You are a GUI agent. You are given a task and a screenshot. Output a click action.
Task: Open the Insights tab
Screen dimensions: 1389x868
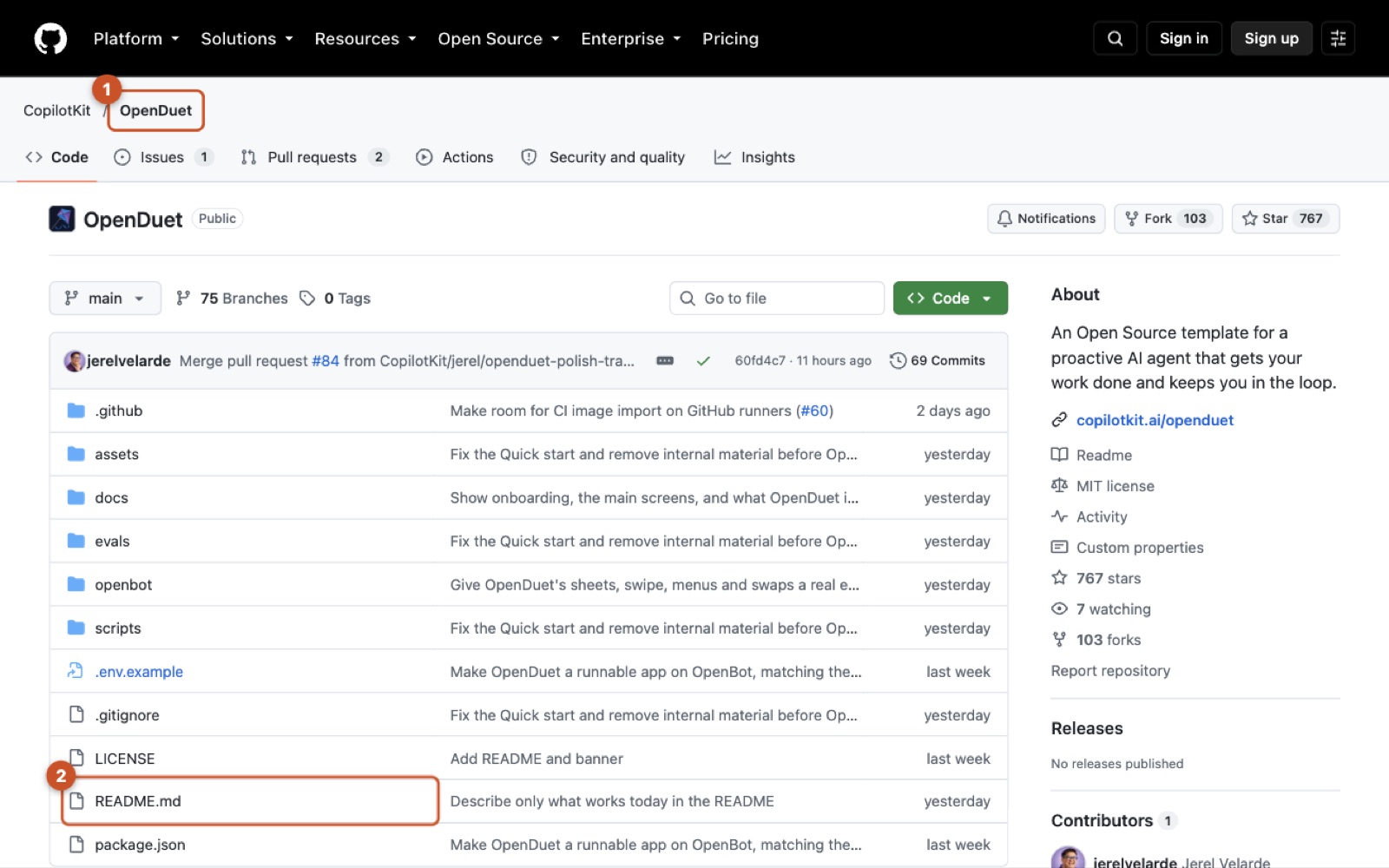tap(754, 157)
